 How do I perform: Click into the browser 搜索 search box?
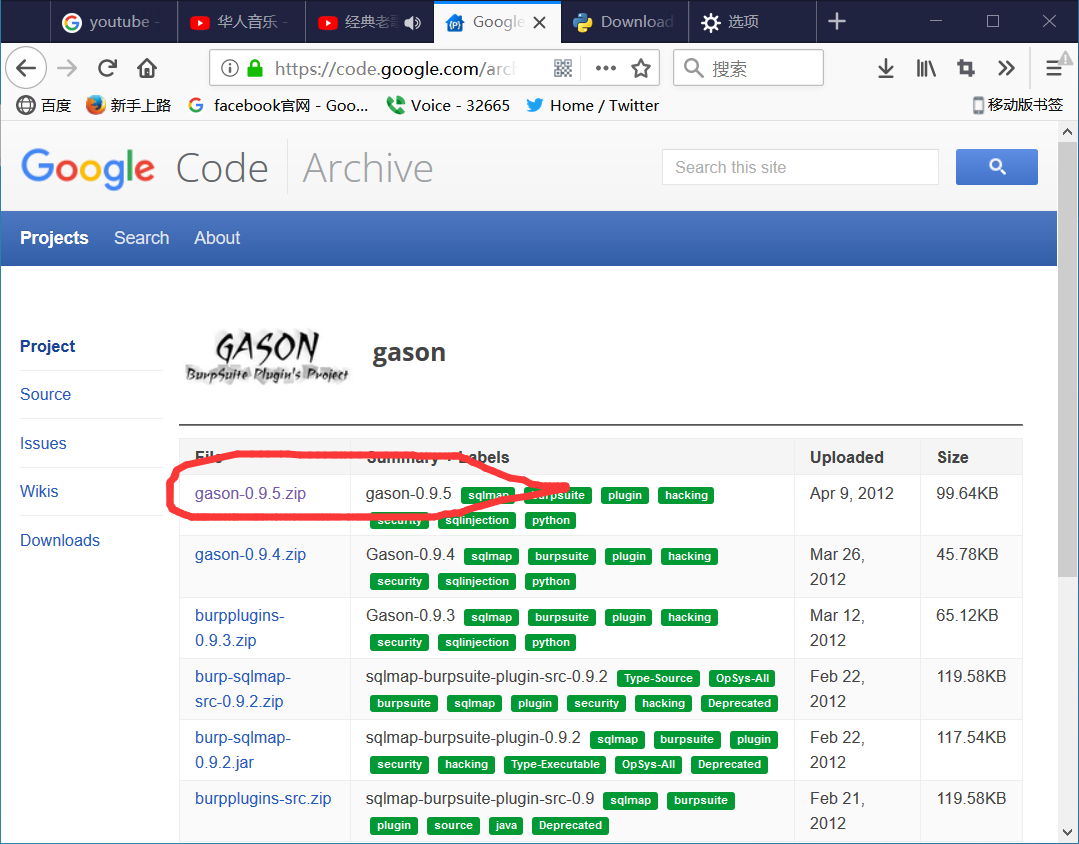[748, 68]
